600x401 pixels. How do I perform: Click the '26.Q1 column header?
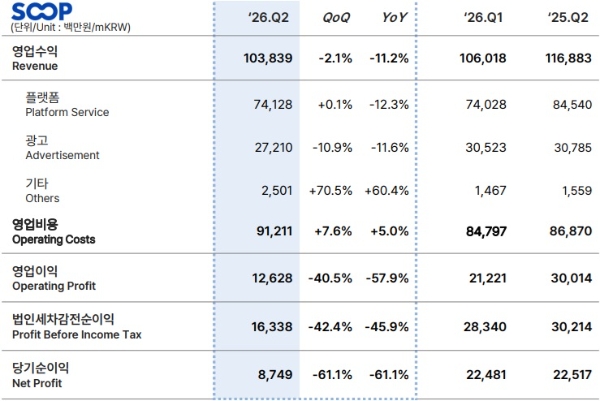pyautogui.click(x=483, y=17)
